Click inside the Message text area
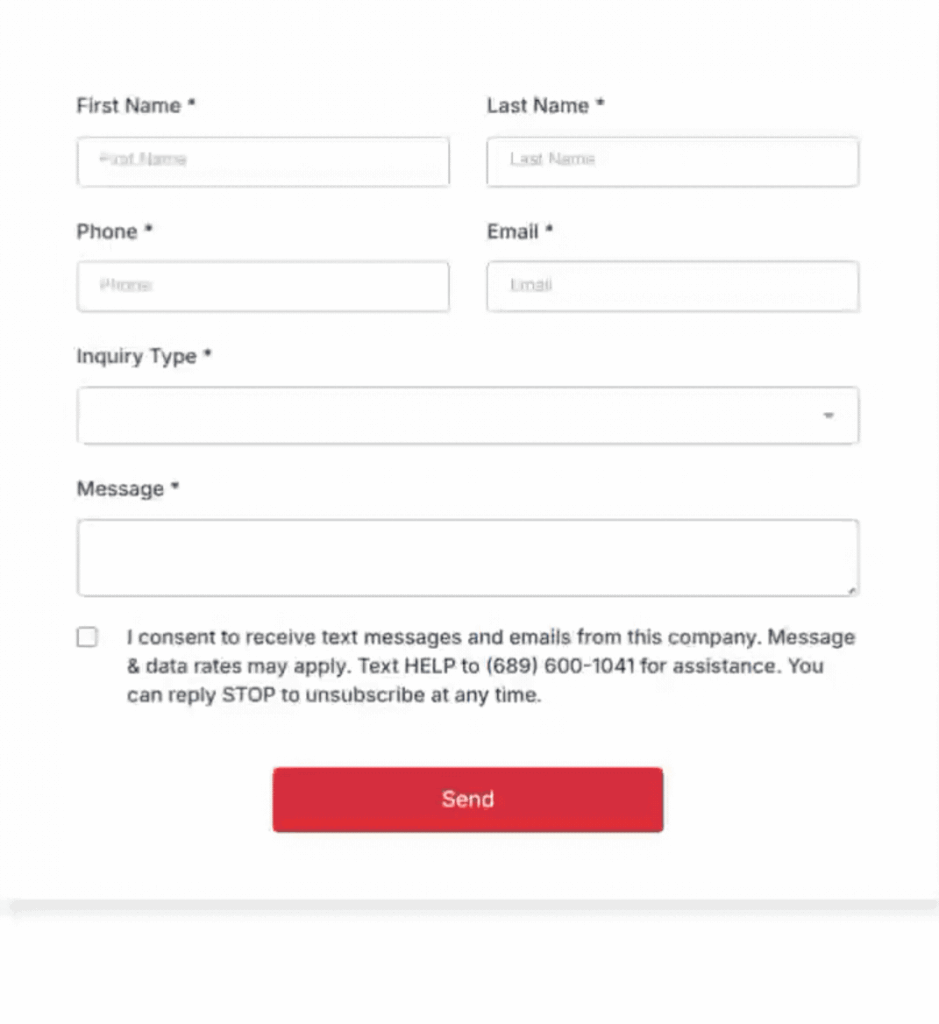The image size is (939, 1024). [x=467, y=557]
